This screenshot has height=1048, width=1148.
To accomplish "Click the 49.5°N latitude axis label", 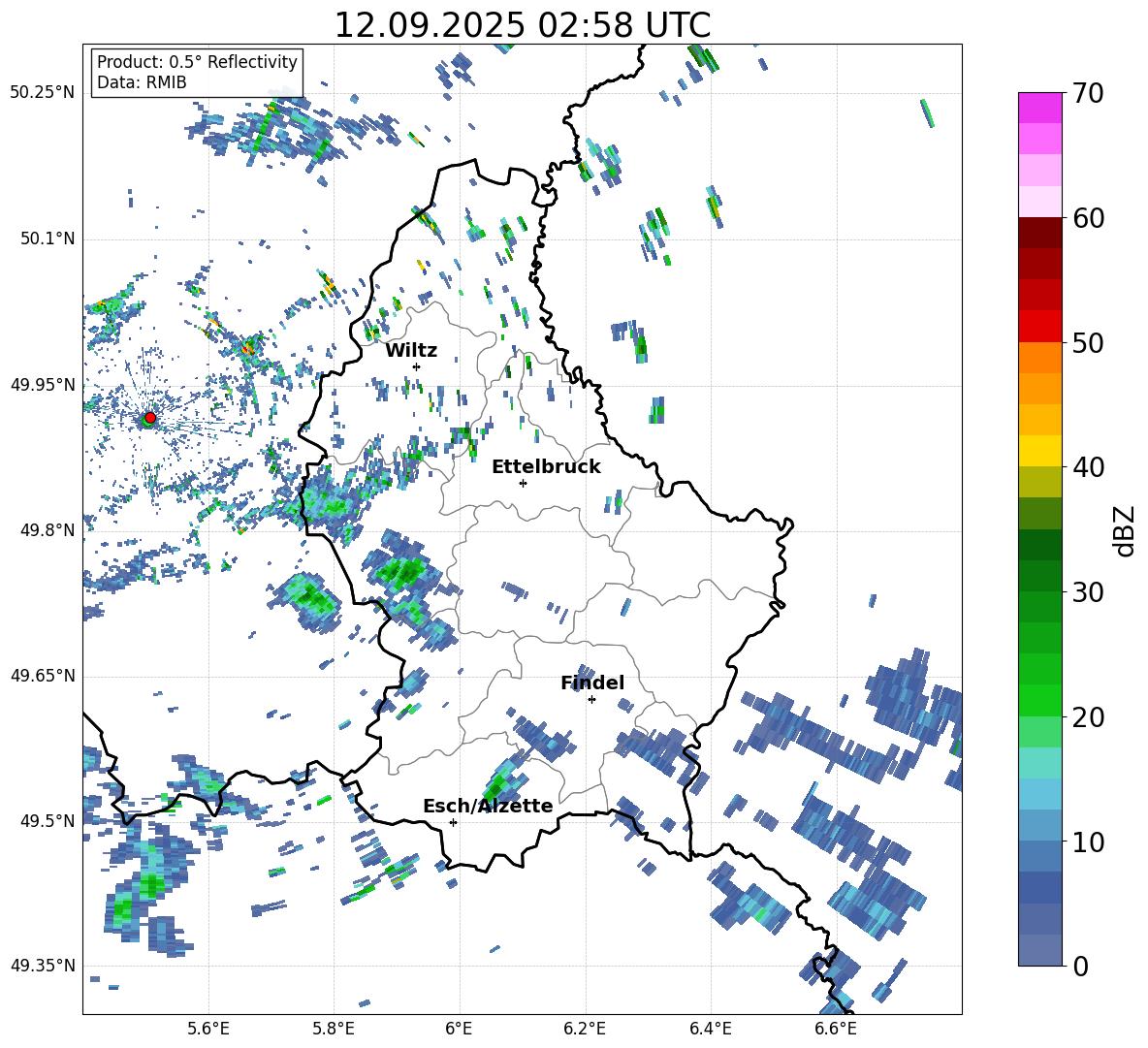I will coord(48,820).
